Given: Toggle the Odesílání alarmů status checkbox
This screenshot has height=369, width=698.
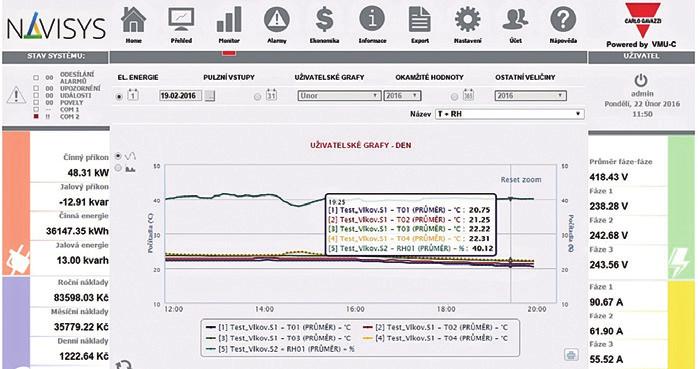Looking at the screenshot, I should point(36,77).
